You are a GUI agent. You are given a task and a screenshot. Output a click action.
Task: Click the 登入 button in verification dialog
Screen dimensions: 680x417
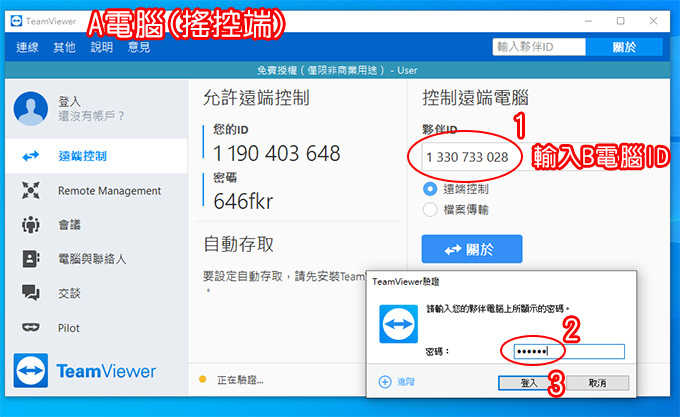[x=530, y=383]
